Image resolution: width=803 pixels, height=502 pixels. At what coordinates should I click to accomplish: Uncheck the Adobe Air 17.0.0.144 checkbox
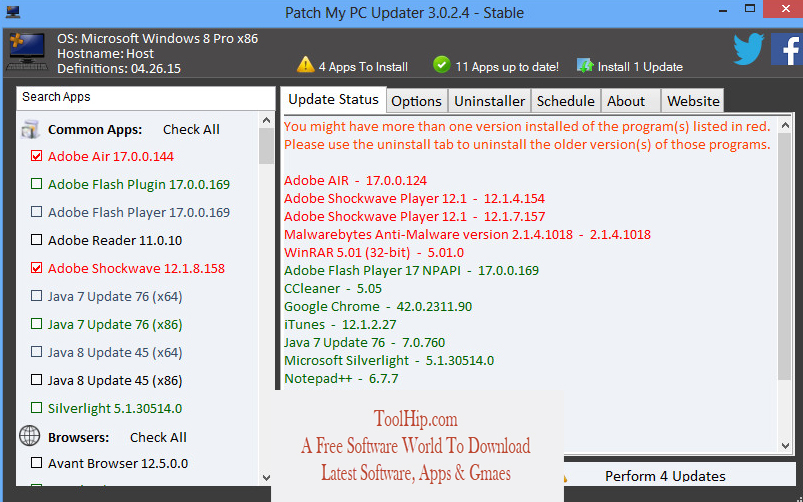pyautogui.click(x=36, y=156)
